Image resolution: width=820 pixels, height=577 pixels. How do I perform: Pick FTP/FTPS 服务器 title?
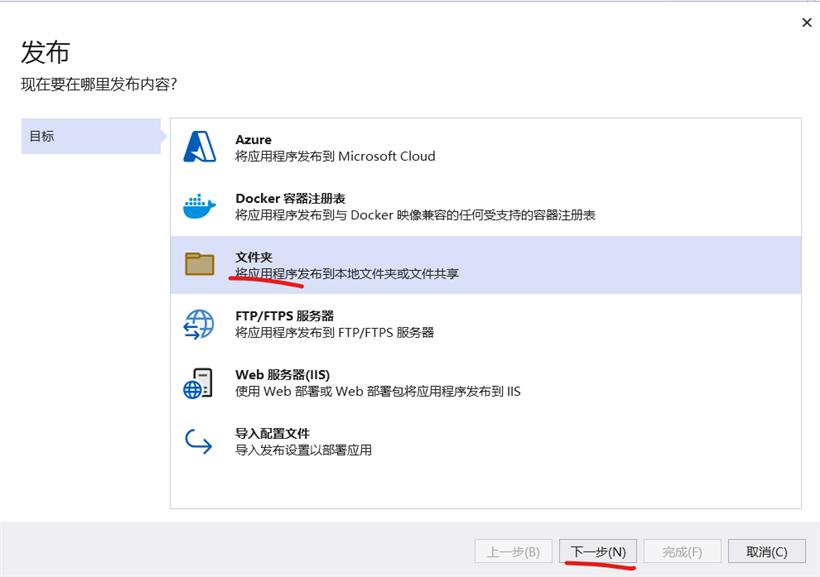click(x=284, y=316)
